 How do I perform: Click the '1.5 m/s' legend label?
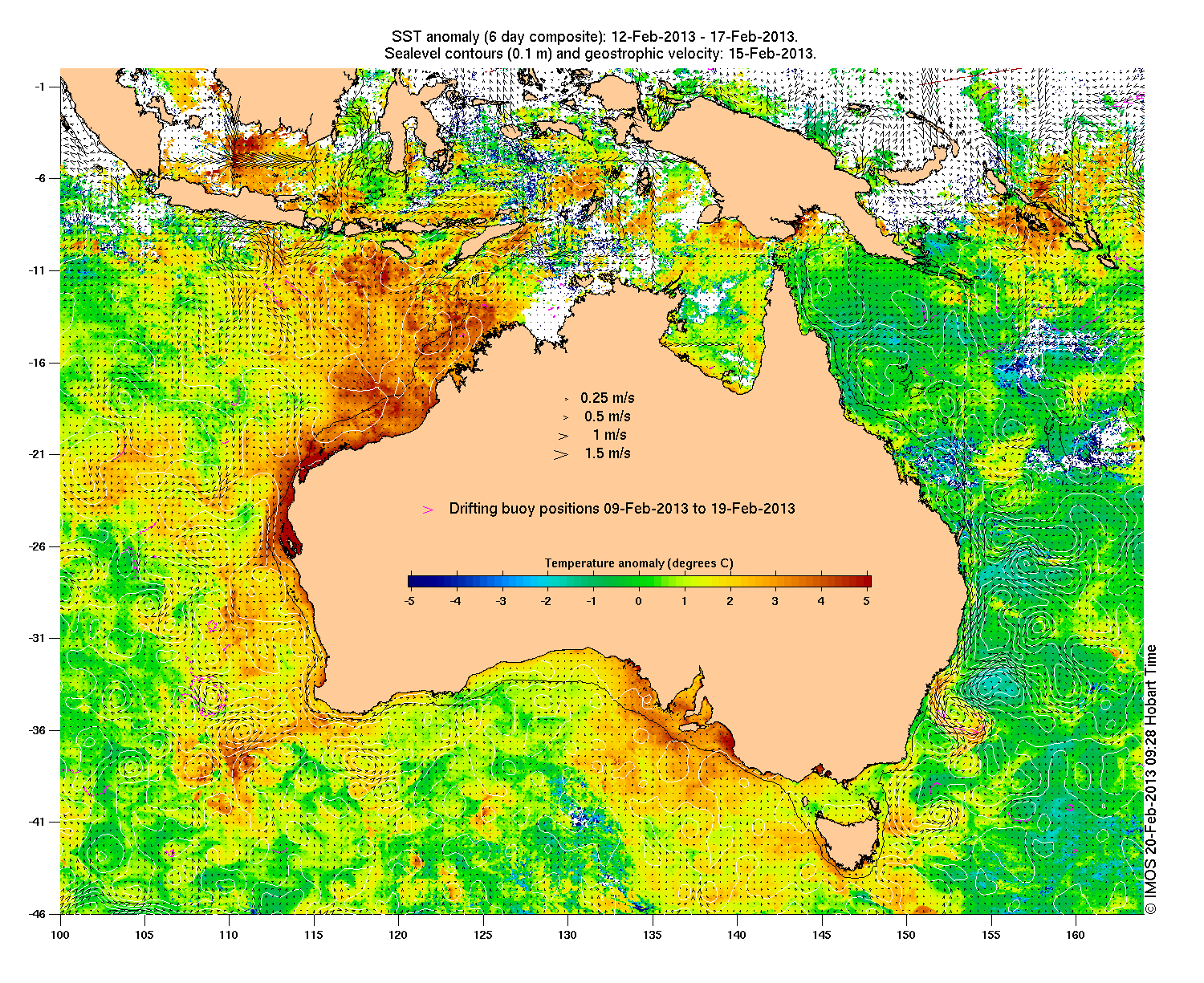tap(608, 453)
